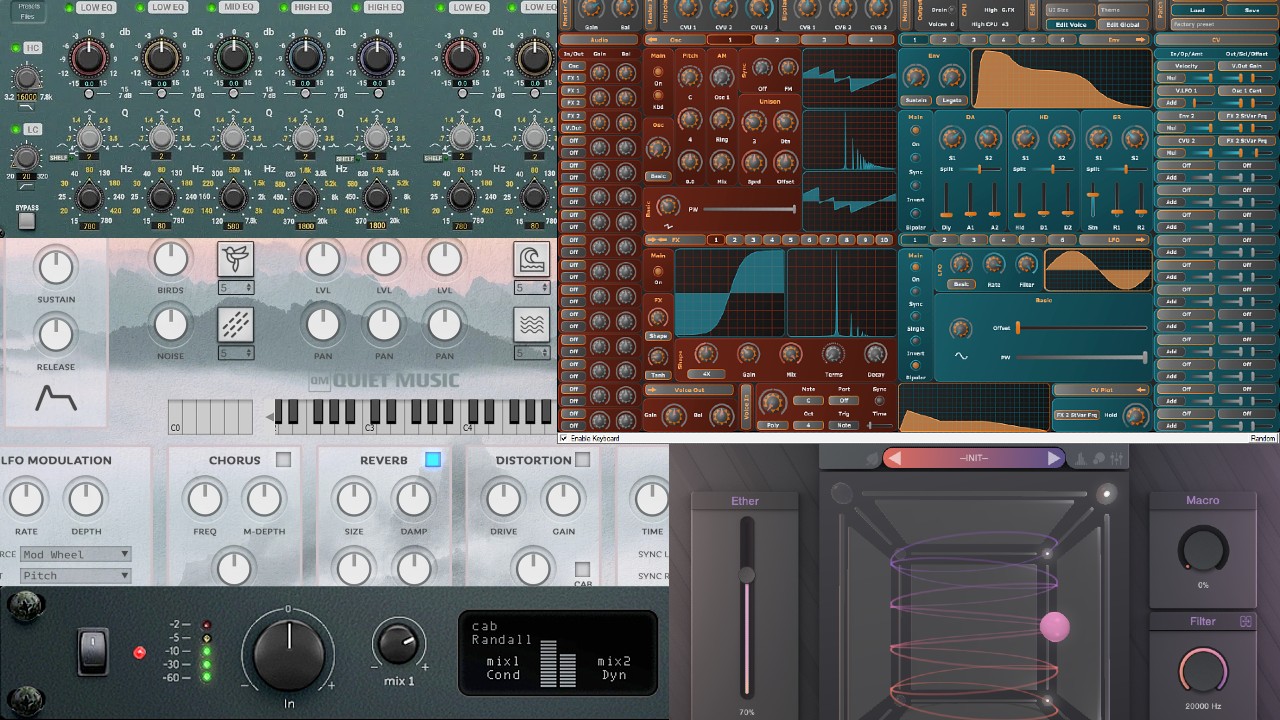Go to previous preset arrow beside -INIT-
This screenshot has width=1280, height=720.
point(895,458)
